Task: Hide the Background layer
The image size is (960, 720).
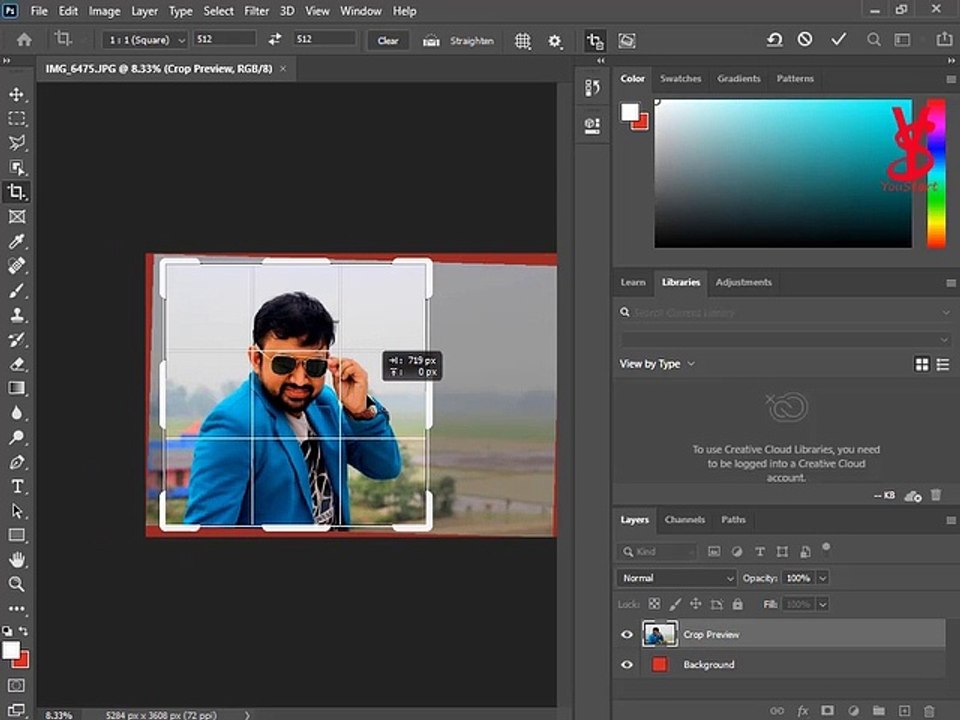Action: 626,664
